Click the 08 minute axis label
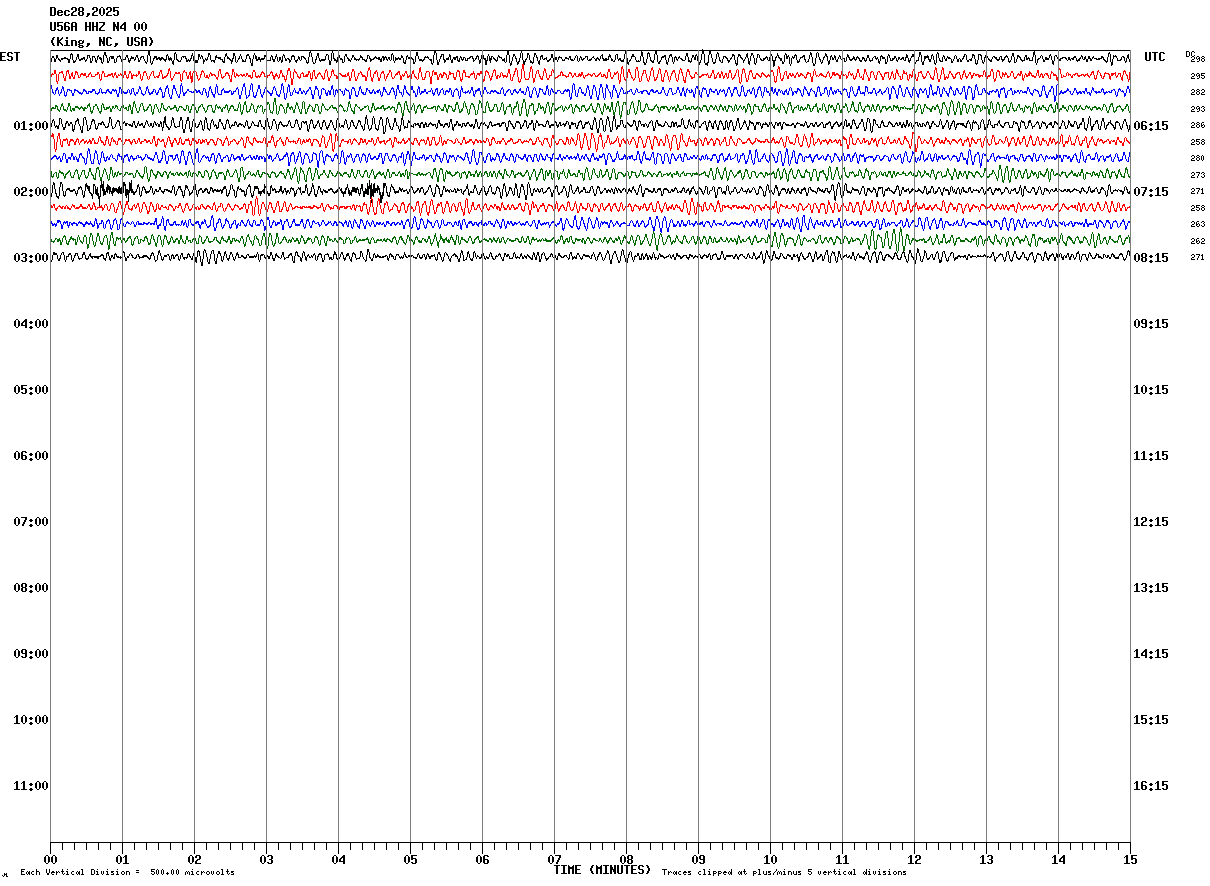 pyautogui.click(x=626, y=859)
